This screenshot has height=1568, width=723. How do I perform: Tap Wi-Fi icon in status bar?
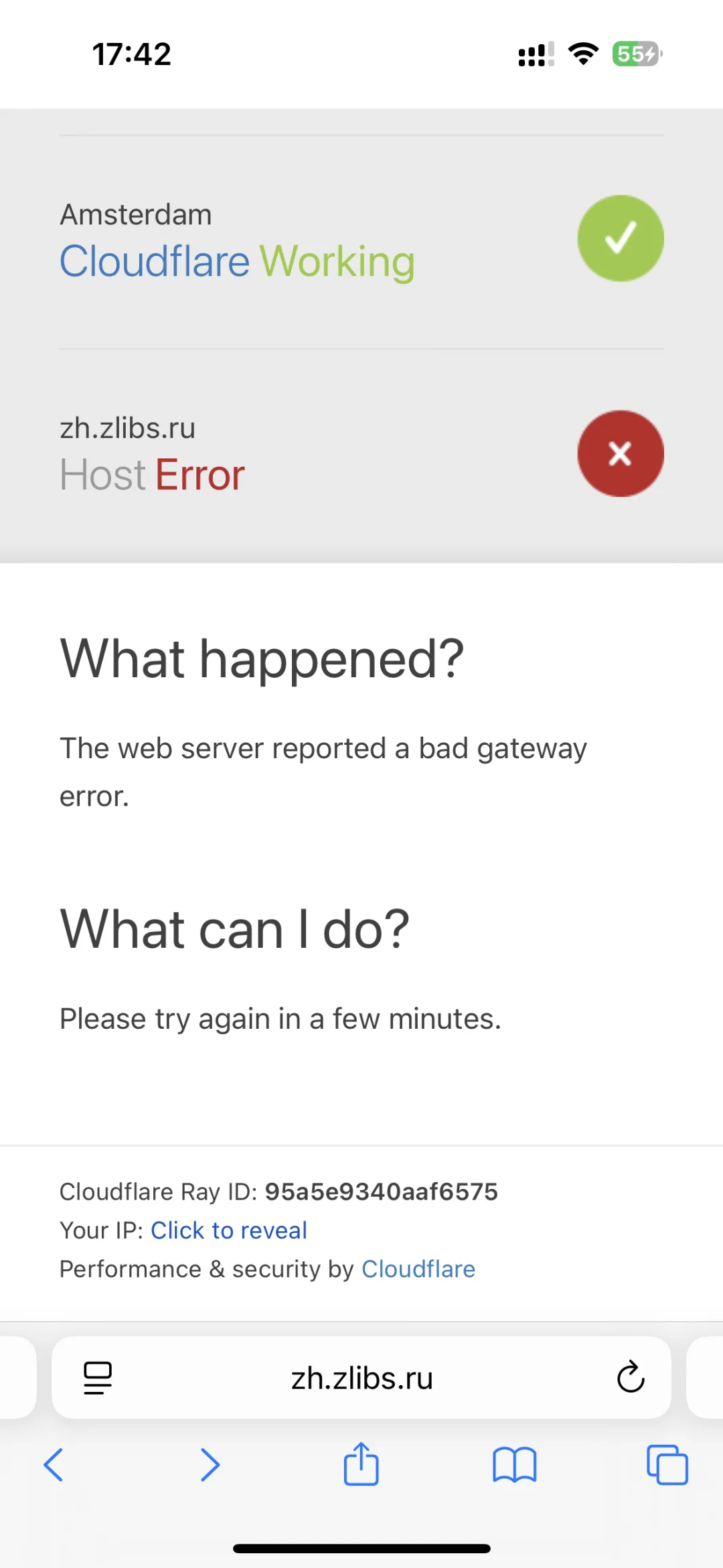click(x=583, y=54)
